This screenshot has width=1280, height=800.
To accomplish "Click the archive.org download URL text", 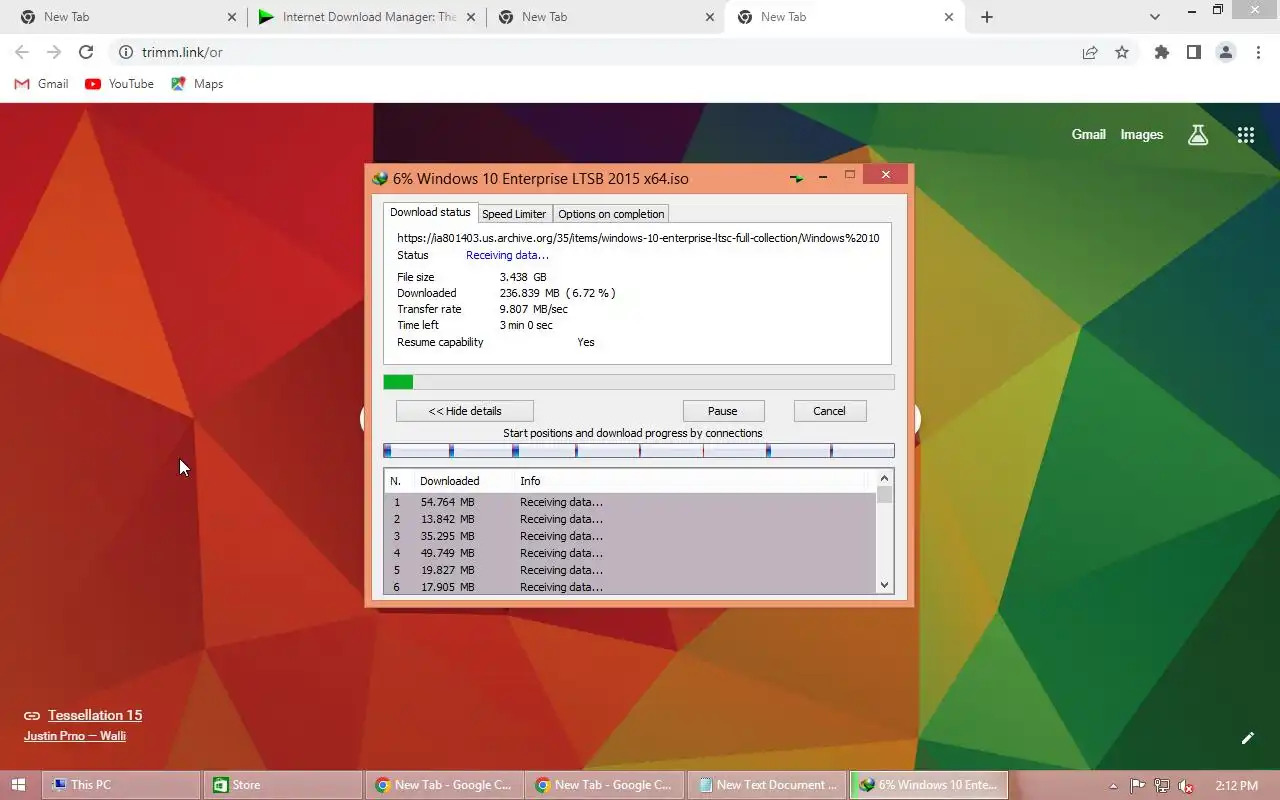I will coord(638,238).
